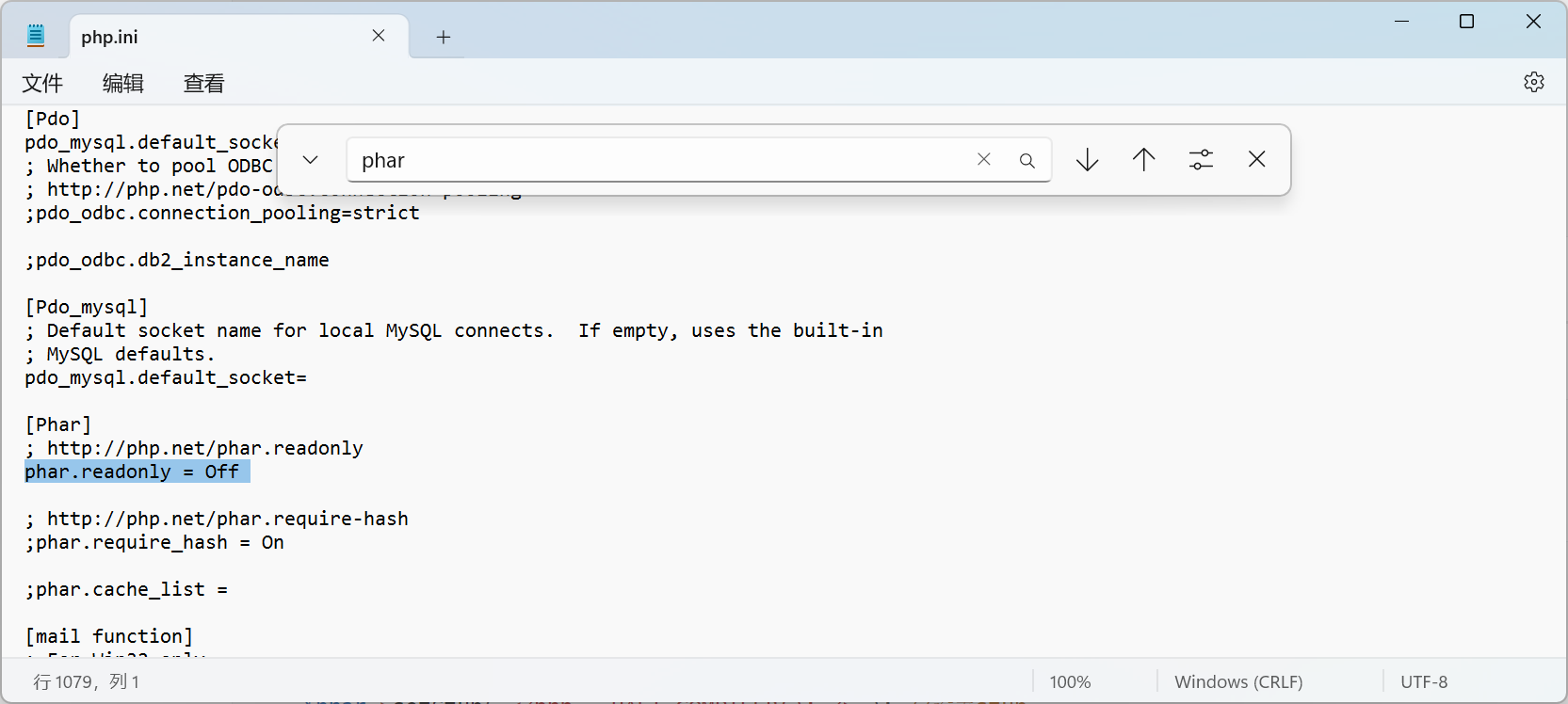The image size is (1568, 704).
Task: Click the [Pdo] section header line
Action: point(53,119)
